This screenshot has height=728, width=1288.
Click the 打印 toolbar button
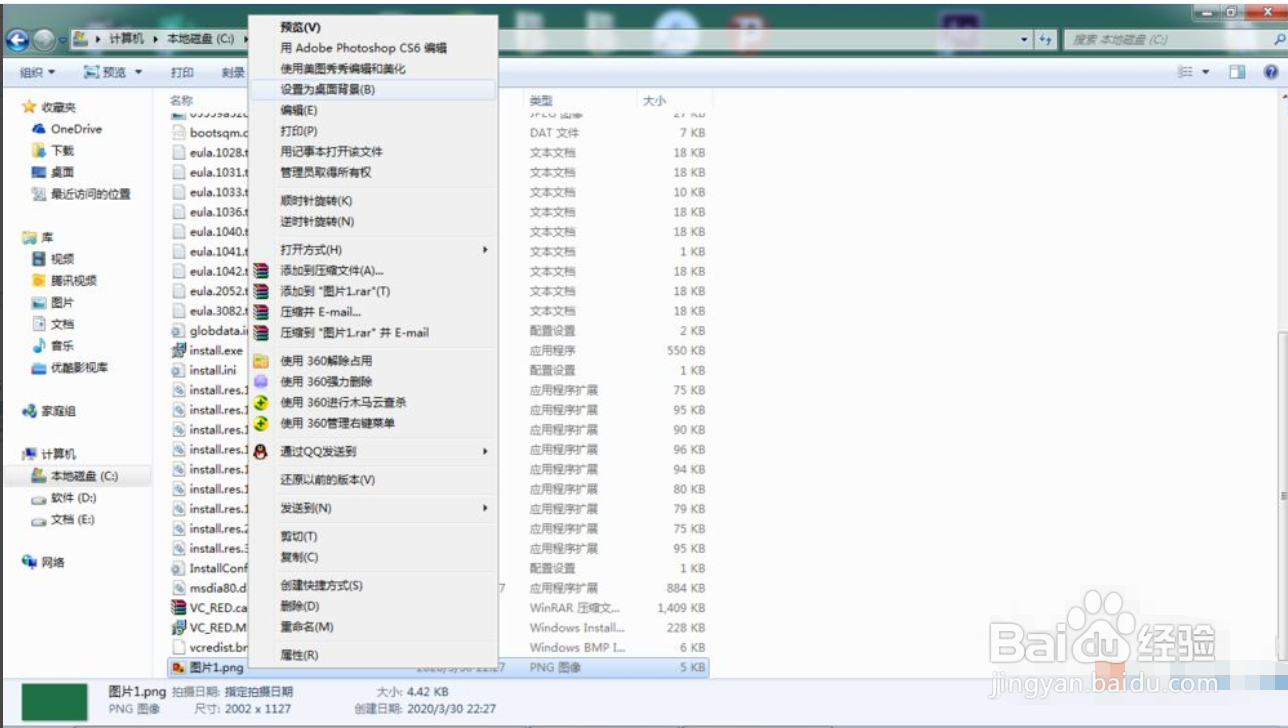[182, 71]
